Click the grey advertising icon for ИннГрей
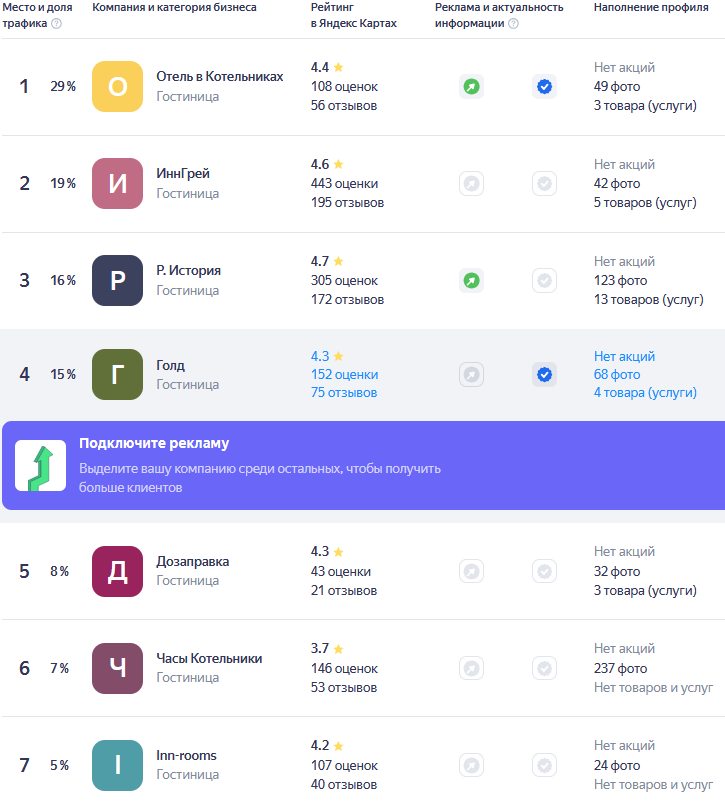725x805 pixels. coord(471,184)
